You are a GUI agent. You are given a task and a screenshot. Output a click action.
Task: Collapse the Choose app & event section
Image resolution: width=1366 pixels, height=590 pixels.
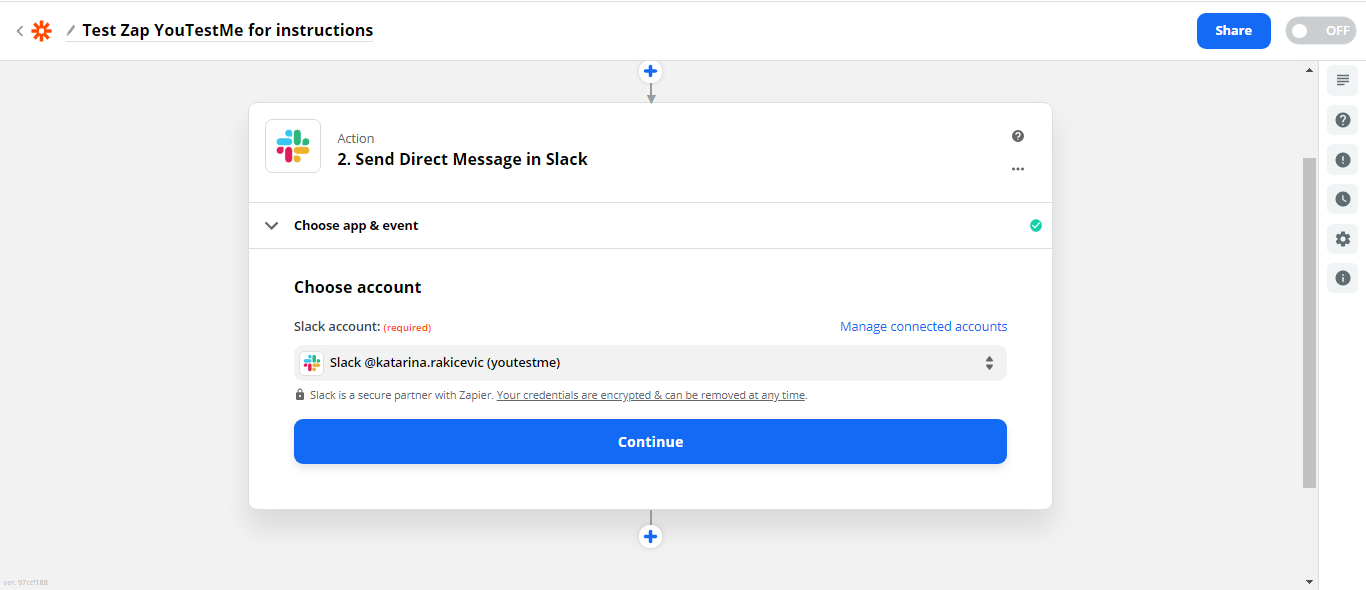[271, 226]
